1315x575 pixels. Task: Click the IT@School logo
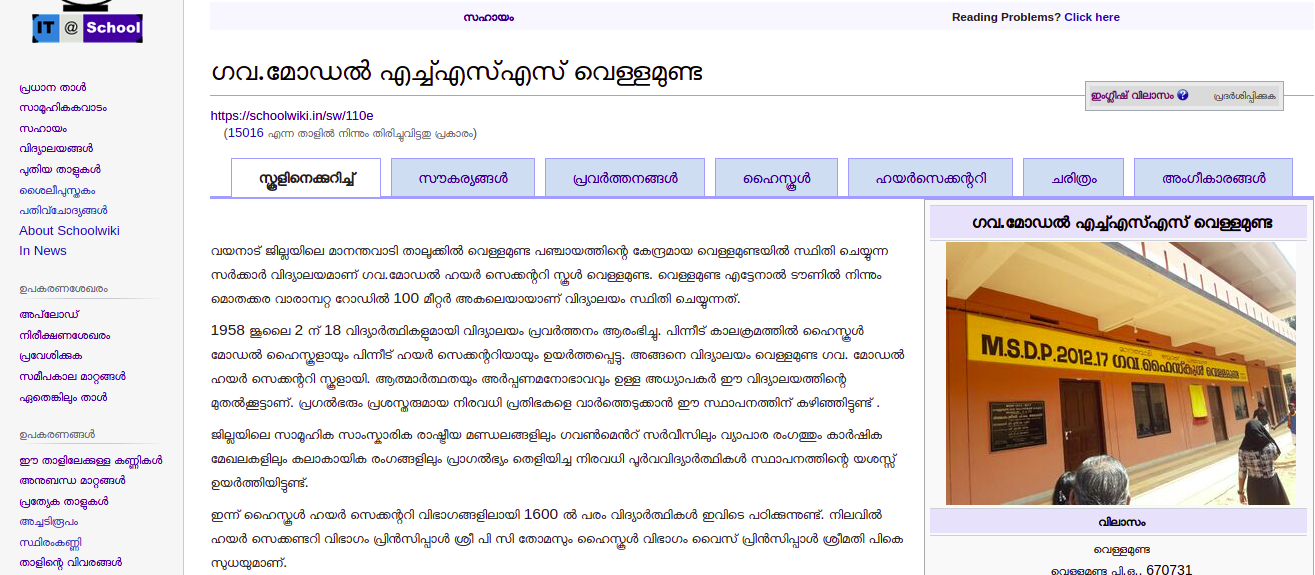click(87, 27)
